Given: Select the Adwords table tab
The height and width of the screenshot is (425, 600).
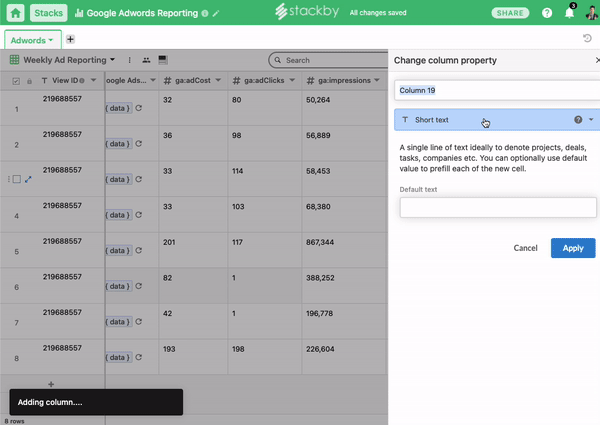Looking at the screenshot, I should (x=32, y=40).
